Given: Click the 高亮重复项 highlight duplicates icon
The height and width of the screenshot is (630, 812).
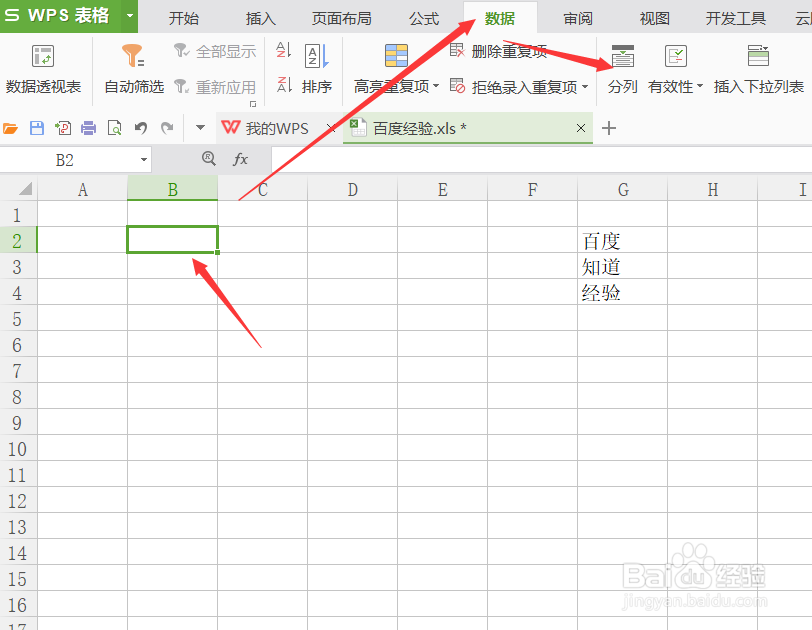Looking at the screenshot, I should pyautogui.click(x=396, y=56).
